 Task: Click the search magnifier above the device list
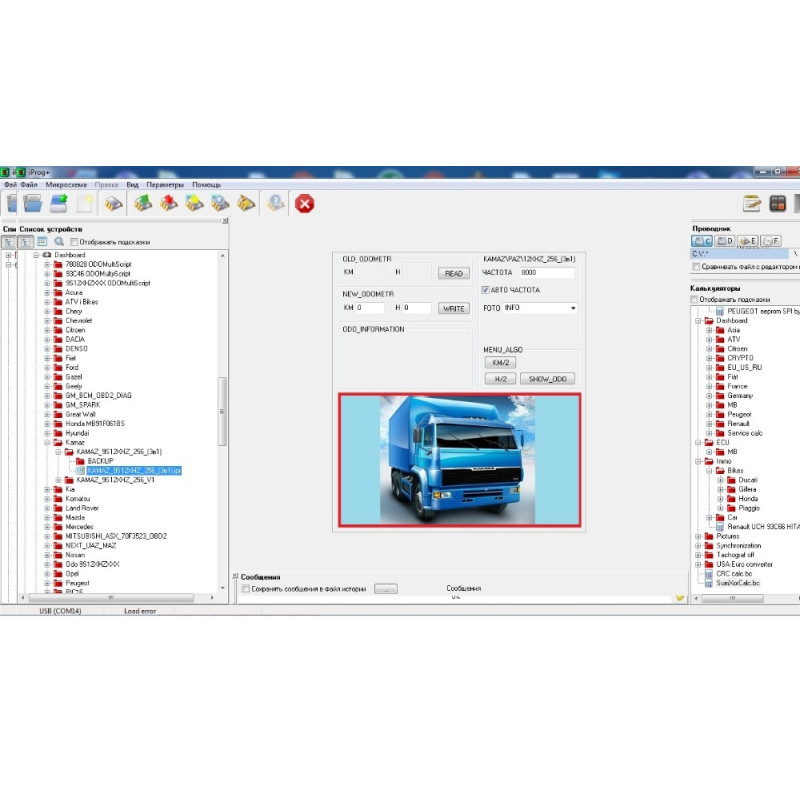(58, 240)
